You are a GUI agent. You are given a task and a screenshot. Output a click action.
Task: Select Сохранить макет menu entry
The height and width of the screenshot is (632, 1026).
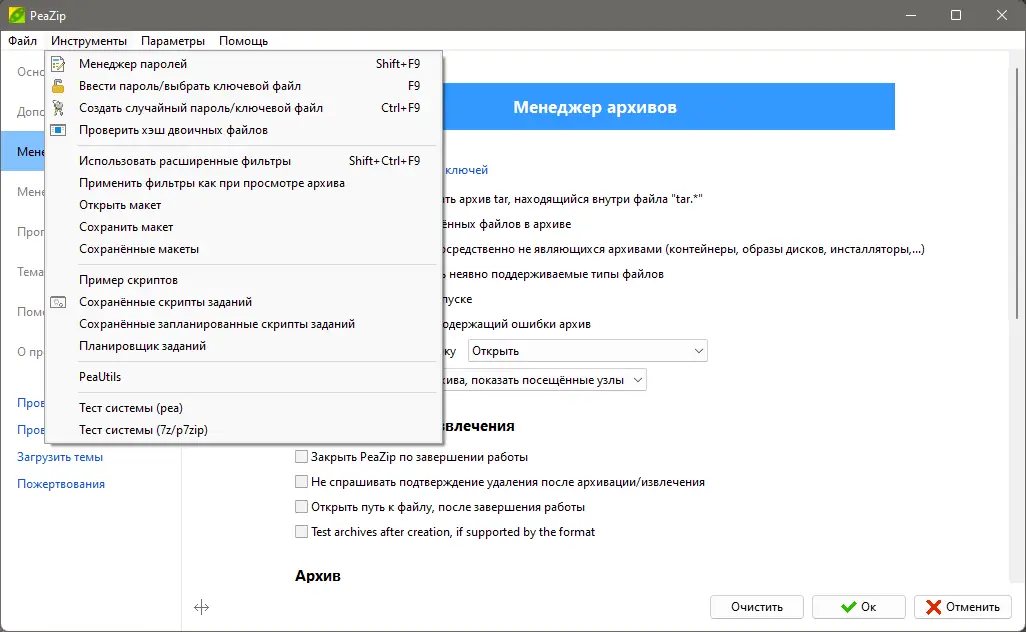243,227
